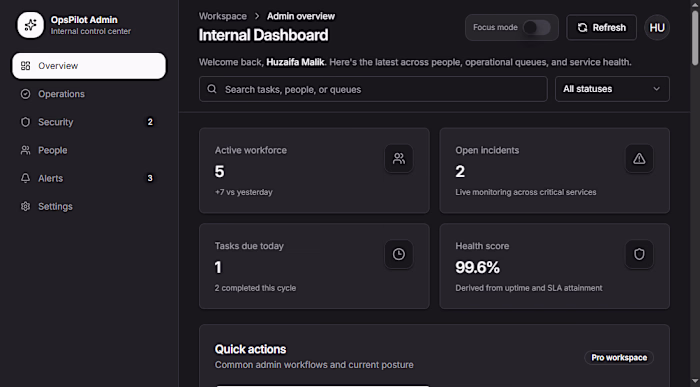Click the Active workforce people icon

399,158
